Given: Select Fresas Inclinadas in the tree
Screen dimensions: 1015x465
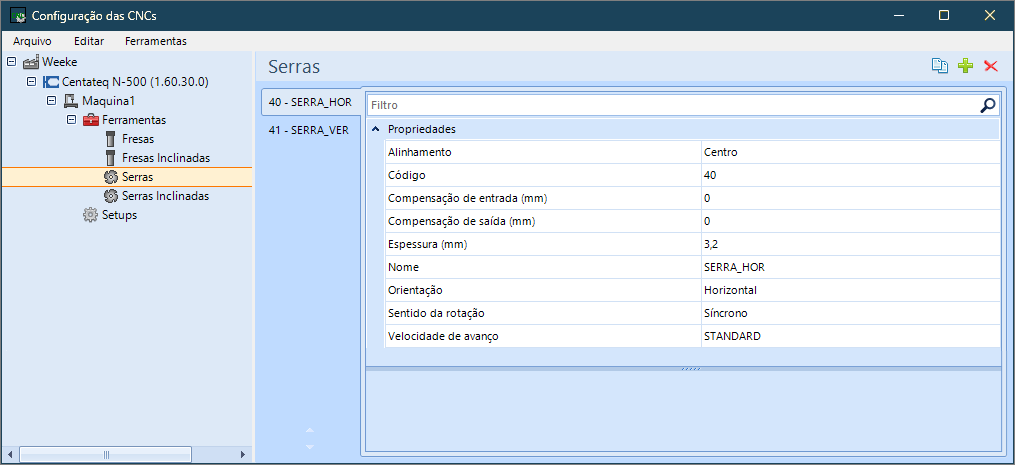Looking at the screenshot, I should click(x=166, y=158).
